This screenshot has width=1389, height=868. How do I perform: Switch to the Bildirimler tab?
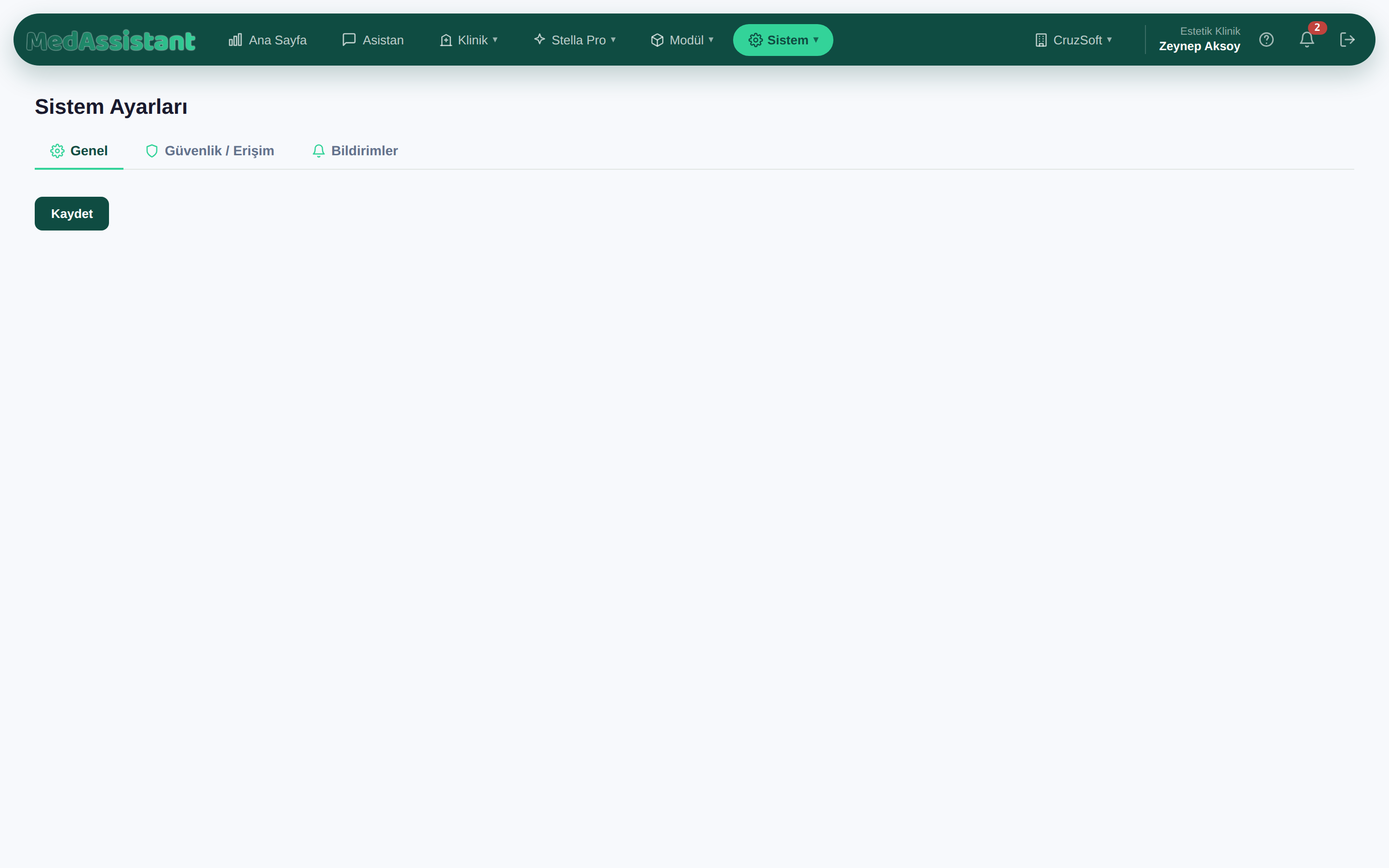(354, 151)
